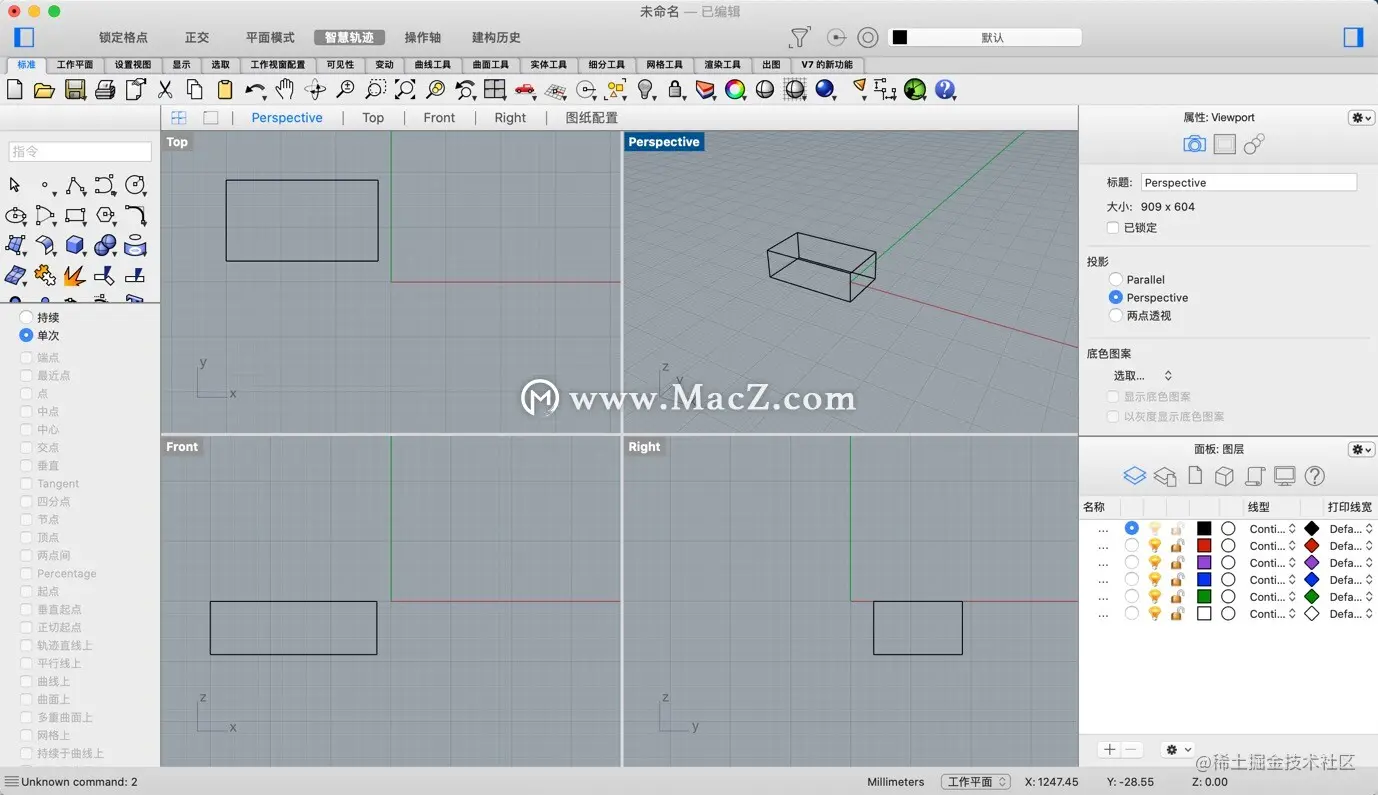Image resolution: width=1378 pixels, height=795 pixels.
Task: Select Parallel projection radio button
Action: pyautogui.click(x=1116, y=280)
